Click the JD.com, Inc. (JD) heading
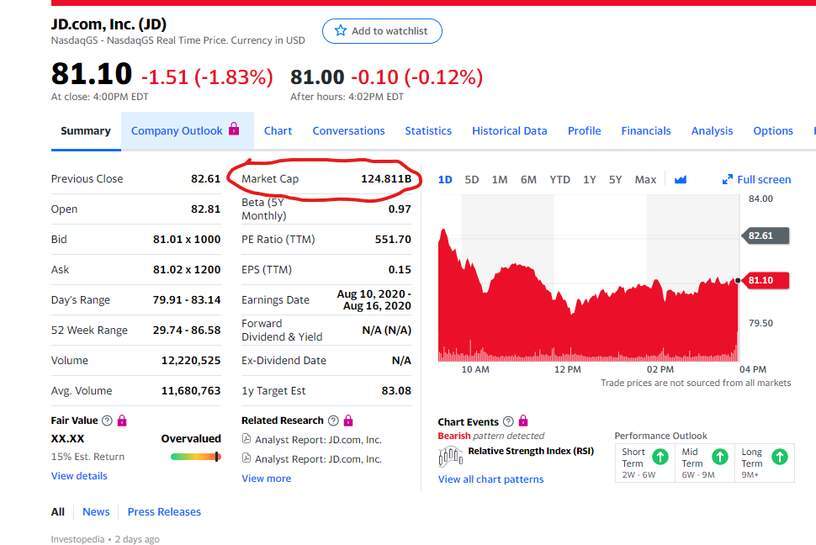This screenshot has height=545, width=816. (x=109, y=24)
